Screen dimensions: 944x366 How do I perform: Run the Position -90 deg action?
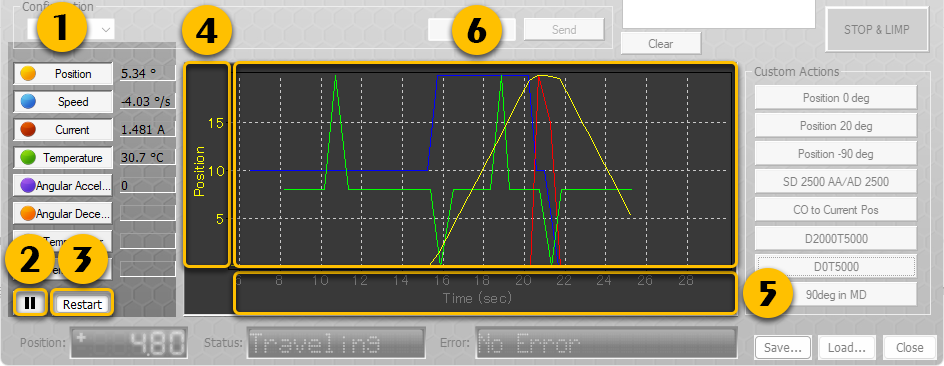coord(836,154)
